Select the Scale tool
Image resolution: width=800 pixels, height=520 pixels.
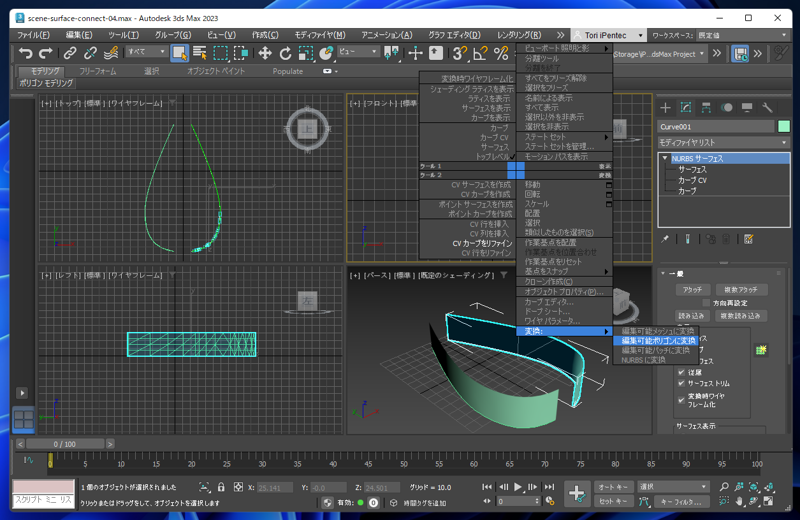306,53
